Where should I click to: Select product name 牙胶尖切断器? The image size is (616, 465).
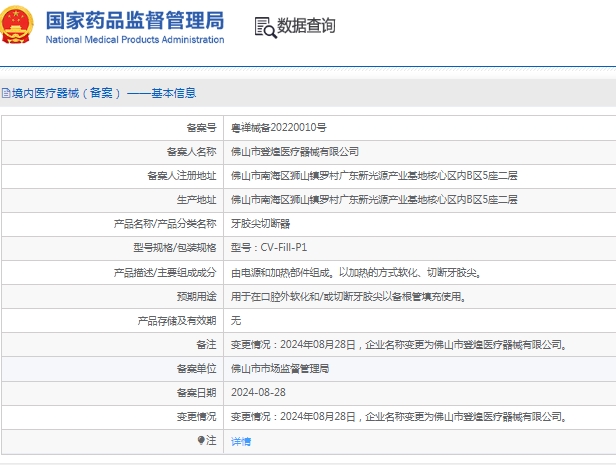pos(260,224)
